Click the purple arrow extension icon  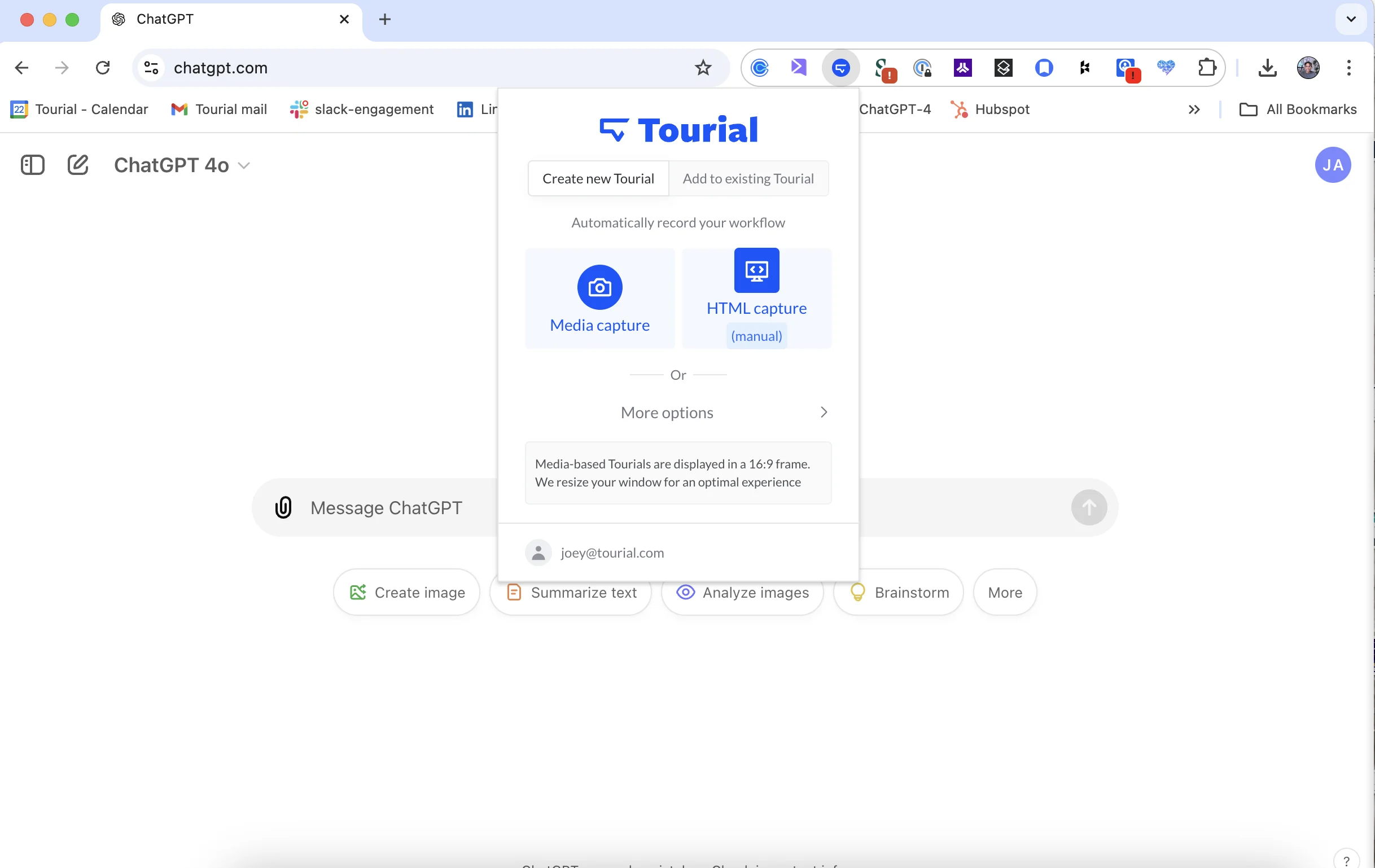pyautogui.click(x=799, y=67)
